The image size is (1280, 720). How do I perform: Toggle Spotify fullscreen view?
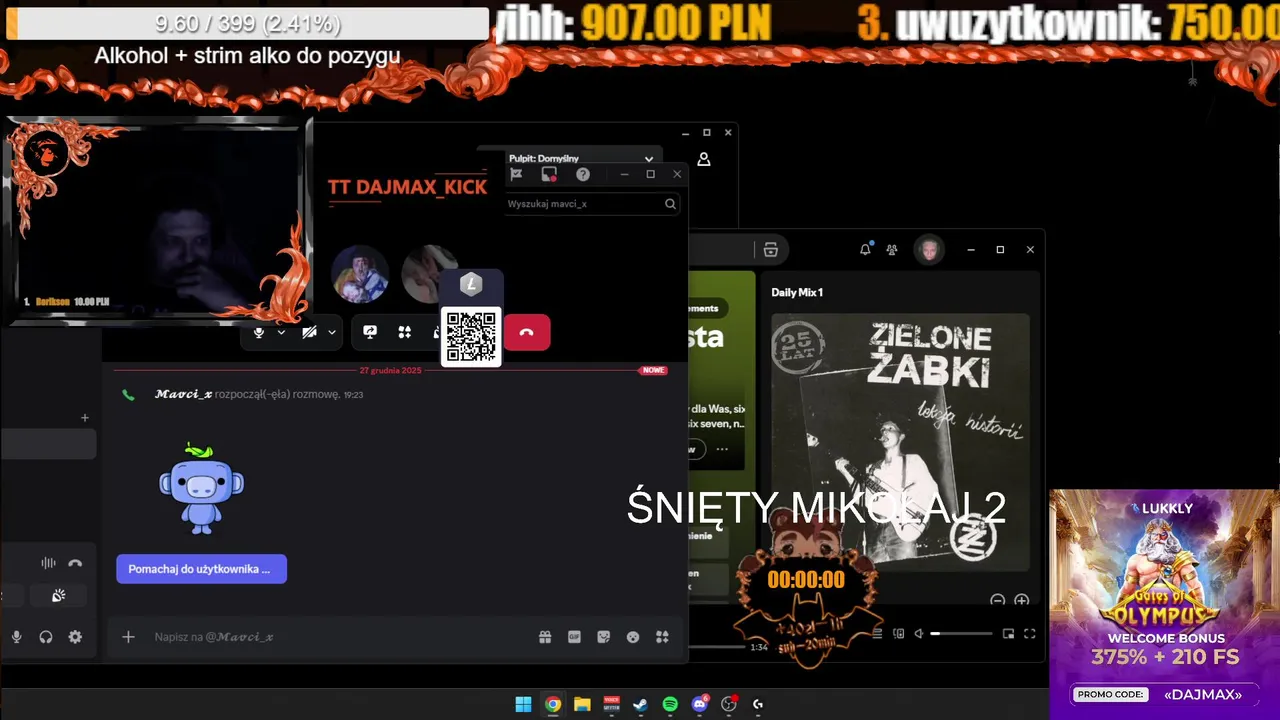click(x=1029, y=633)
